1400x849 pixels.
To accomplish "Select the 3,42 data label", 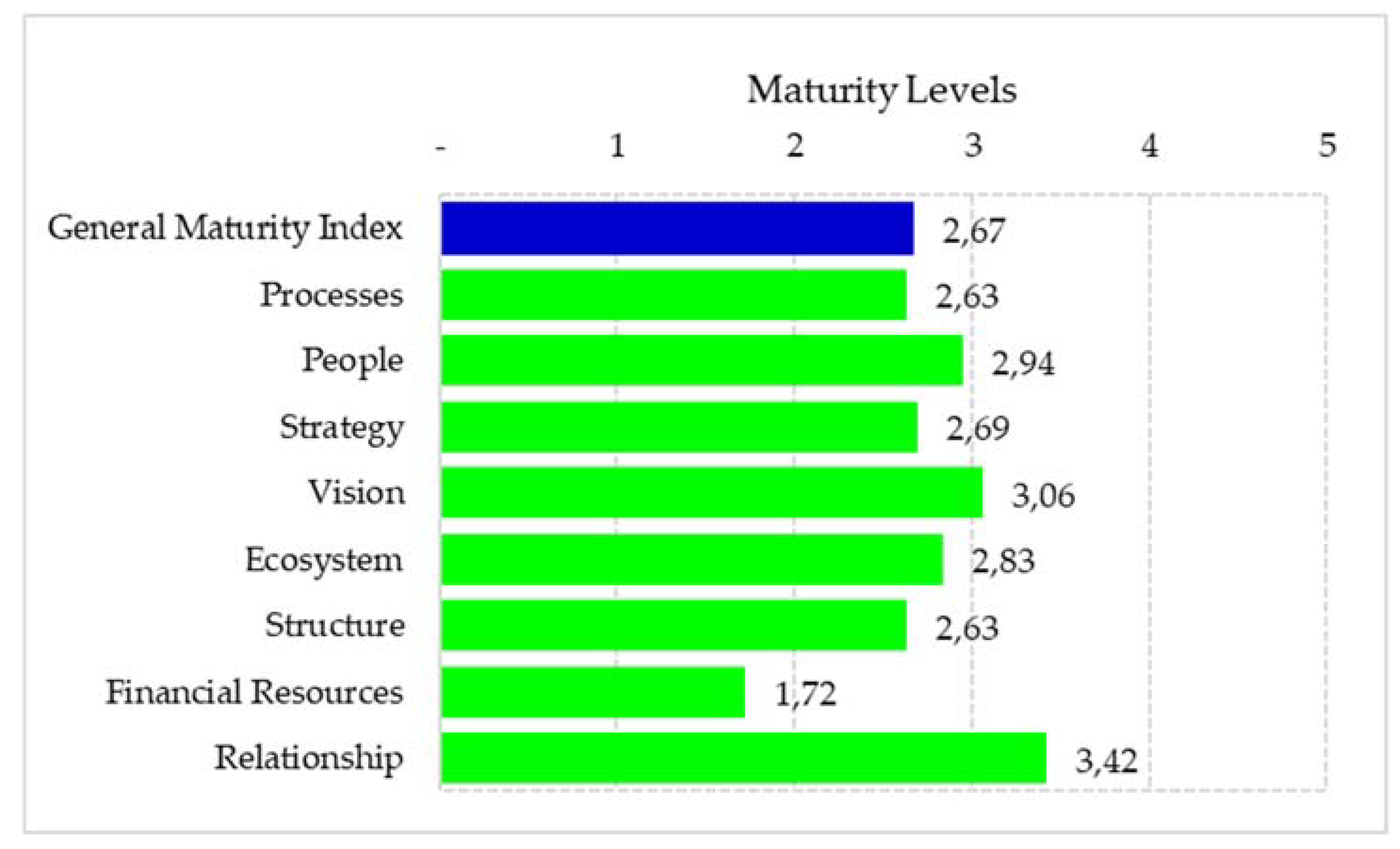I will [1106, 761].
